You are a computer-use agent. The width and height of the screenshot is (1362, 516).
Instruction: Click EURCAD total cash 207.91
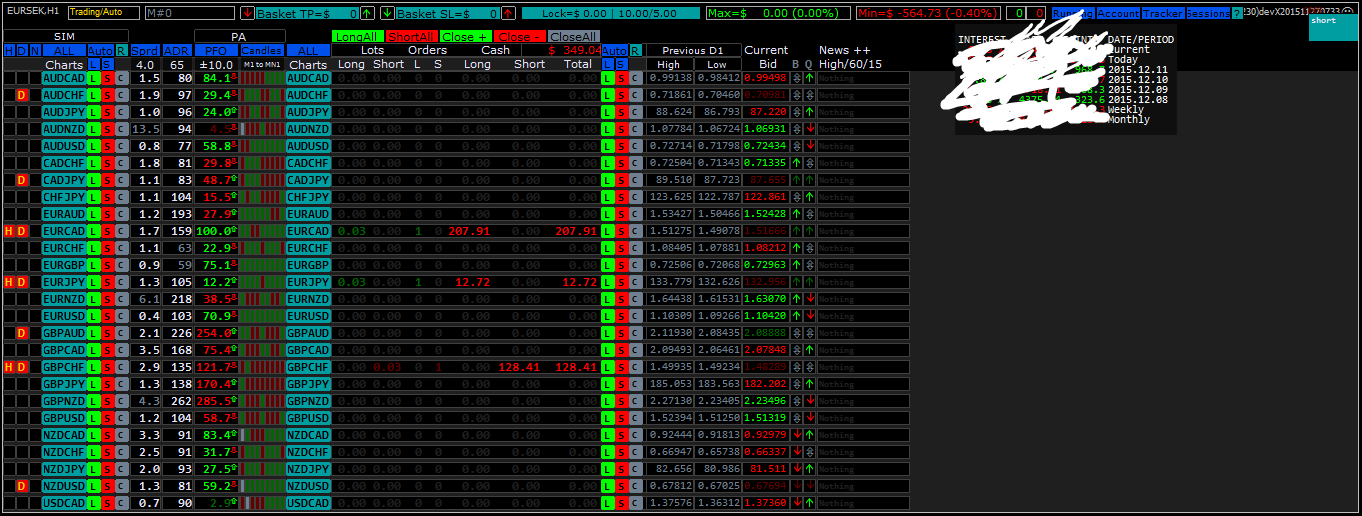pos(576,231)
